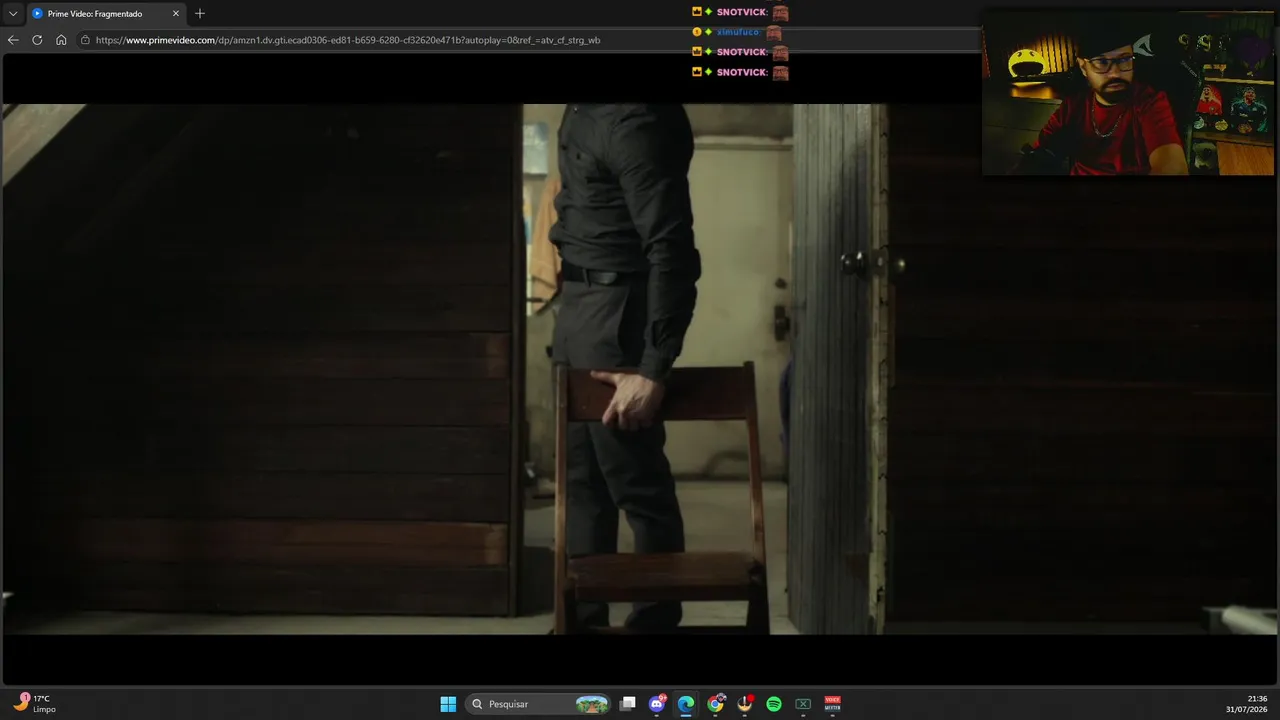Open the weather widget showing 17°C

pyautogui.click(x=36, y=704)
